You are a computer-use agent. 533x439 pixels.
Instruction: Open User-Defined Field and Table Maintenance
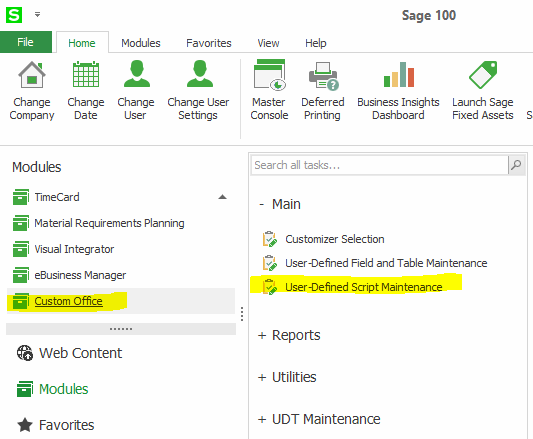386,263
